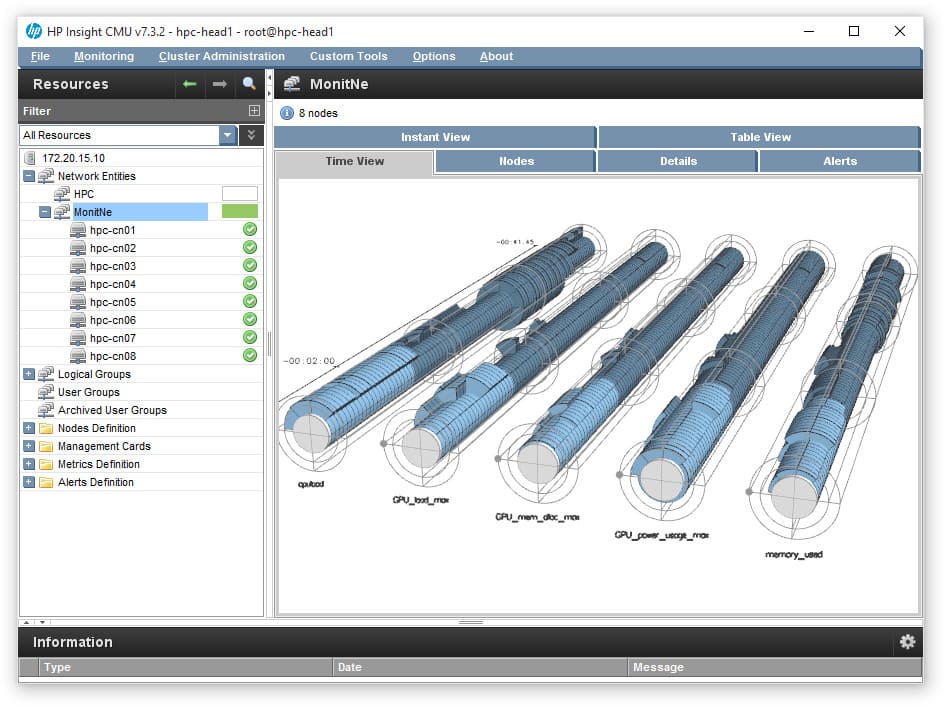The image size is (945, 706).
Task: Click the double-chevron button beside All Resources
Action: click(x=251, y=135)
